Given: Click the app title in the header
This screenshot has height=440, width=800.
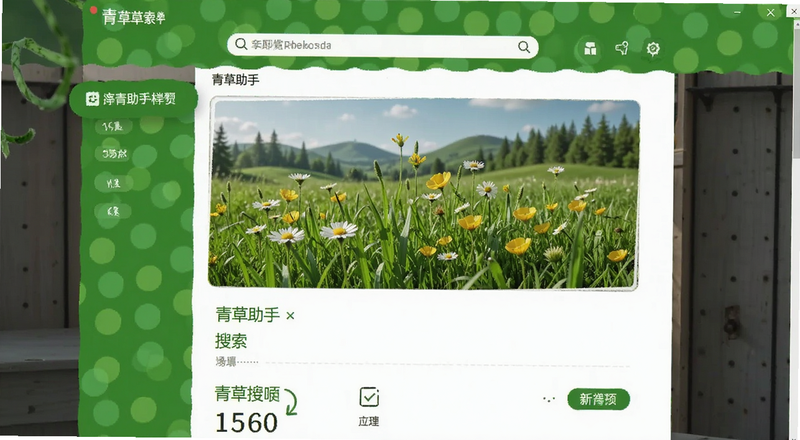Looking at the screenshot, I should coord(134,17).
